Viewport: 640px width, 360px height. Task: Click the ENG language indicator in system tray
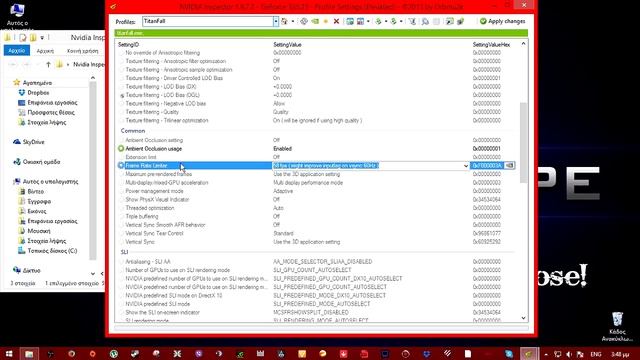(596, 354)
